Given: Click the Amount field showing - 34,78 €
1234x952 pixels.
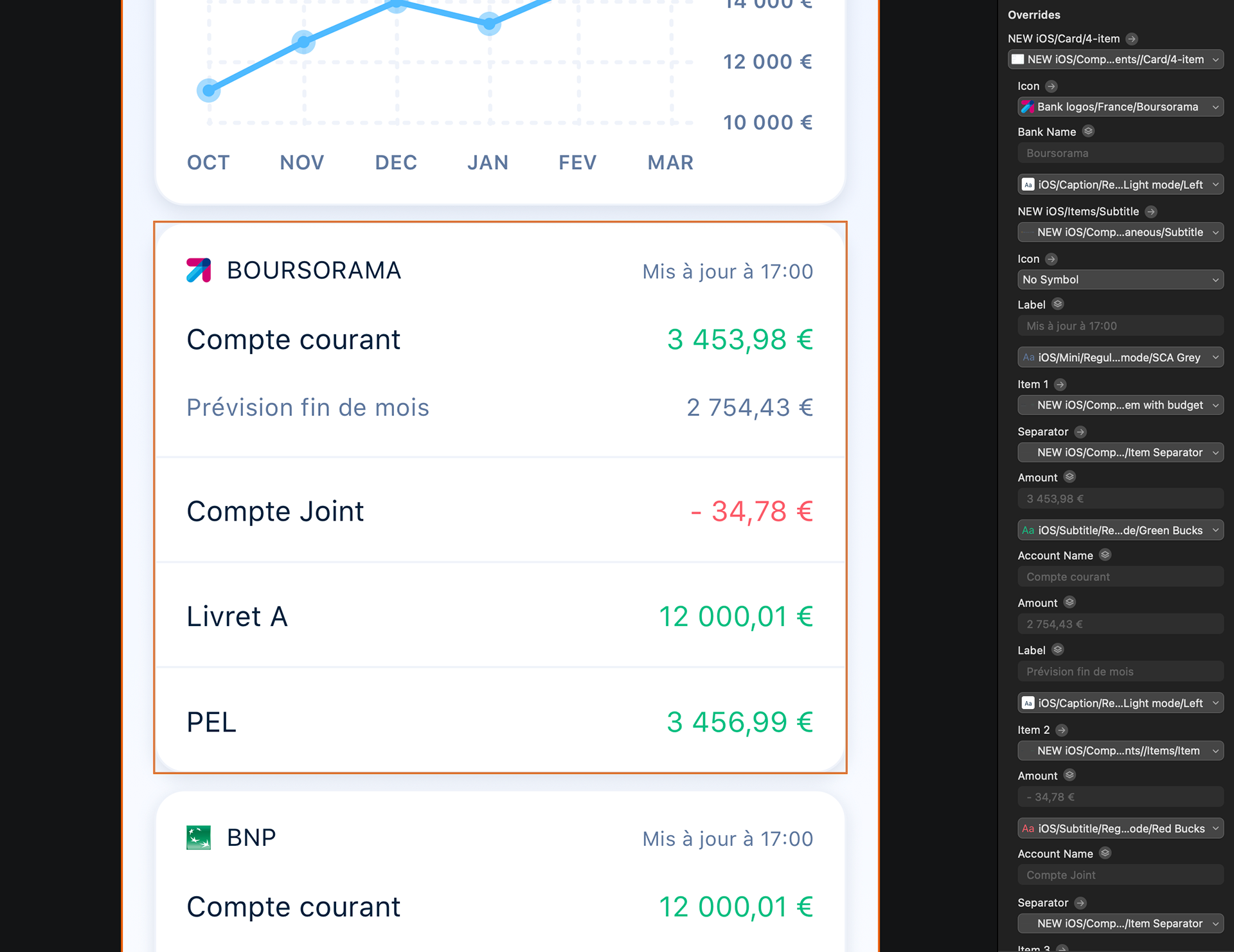Looking at the screenshot, I should point(1120,797).
